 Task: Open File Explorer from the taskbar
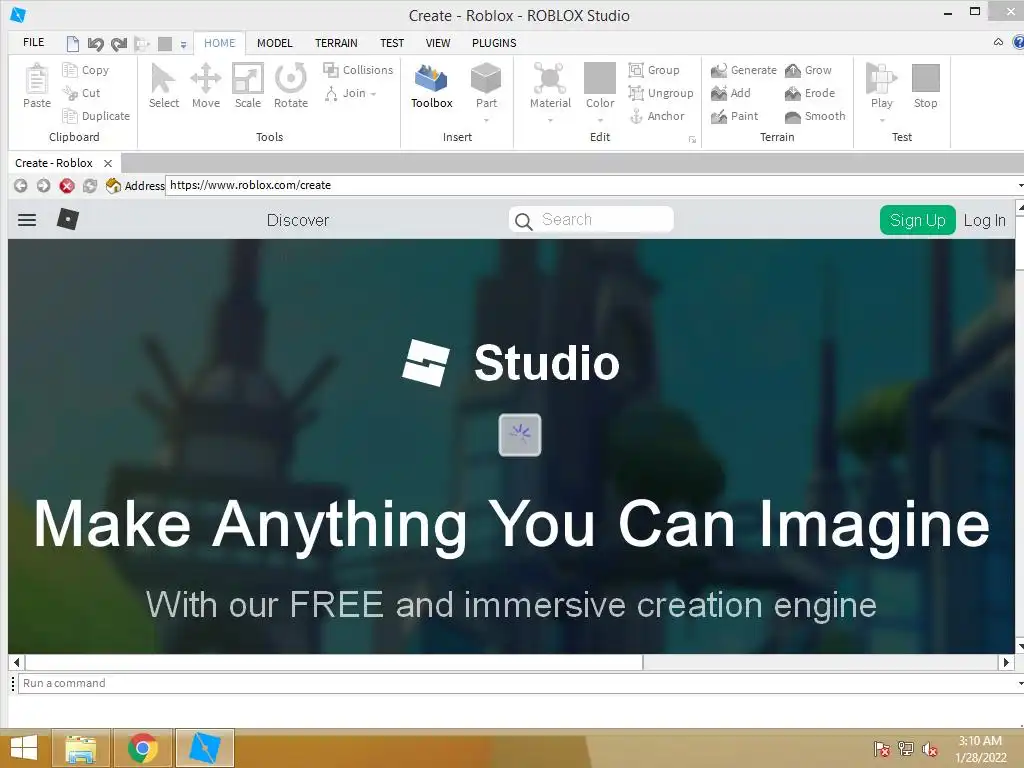tap(81, 748)
